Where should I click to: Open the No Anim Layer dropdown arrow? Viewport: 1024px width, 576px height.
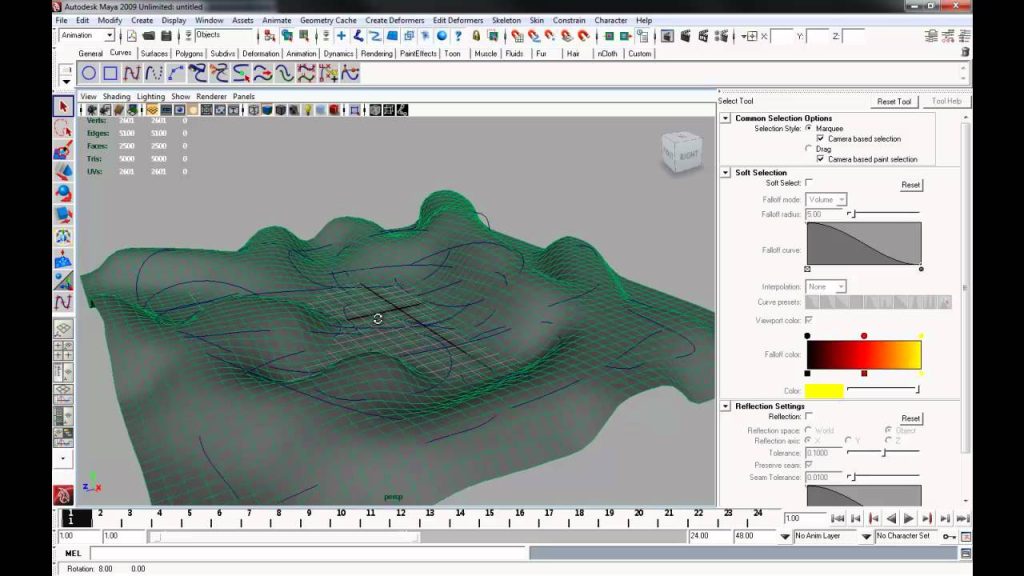[x=785, y=536]
